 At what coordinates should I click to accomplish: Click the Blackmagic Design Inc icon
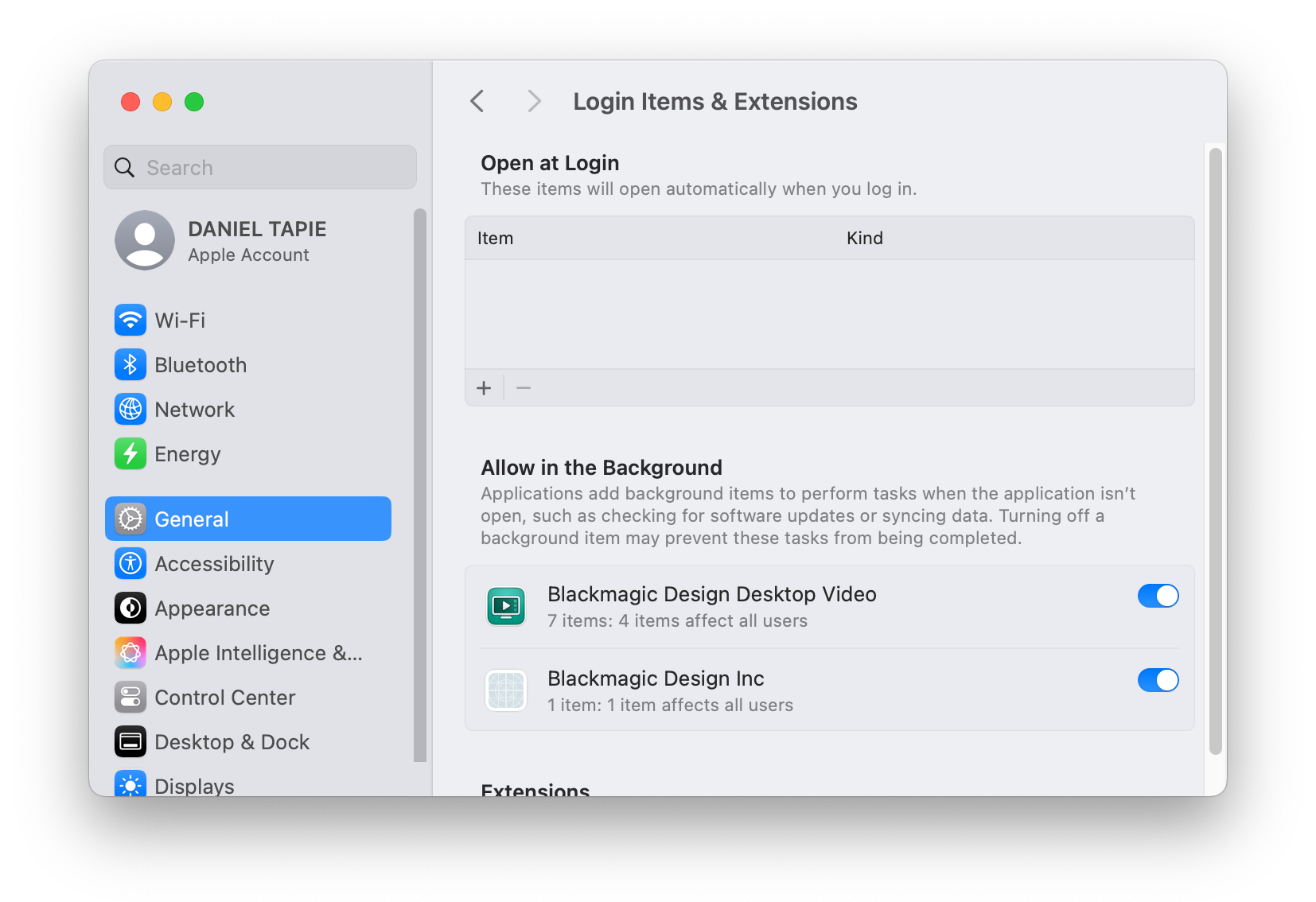[506, 690]
